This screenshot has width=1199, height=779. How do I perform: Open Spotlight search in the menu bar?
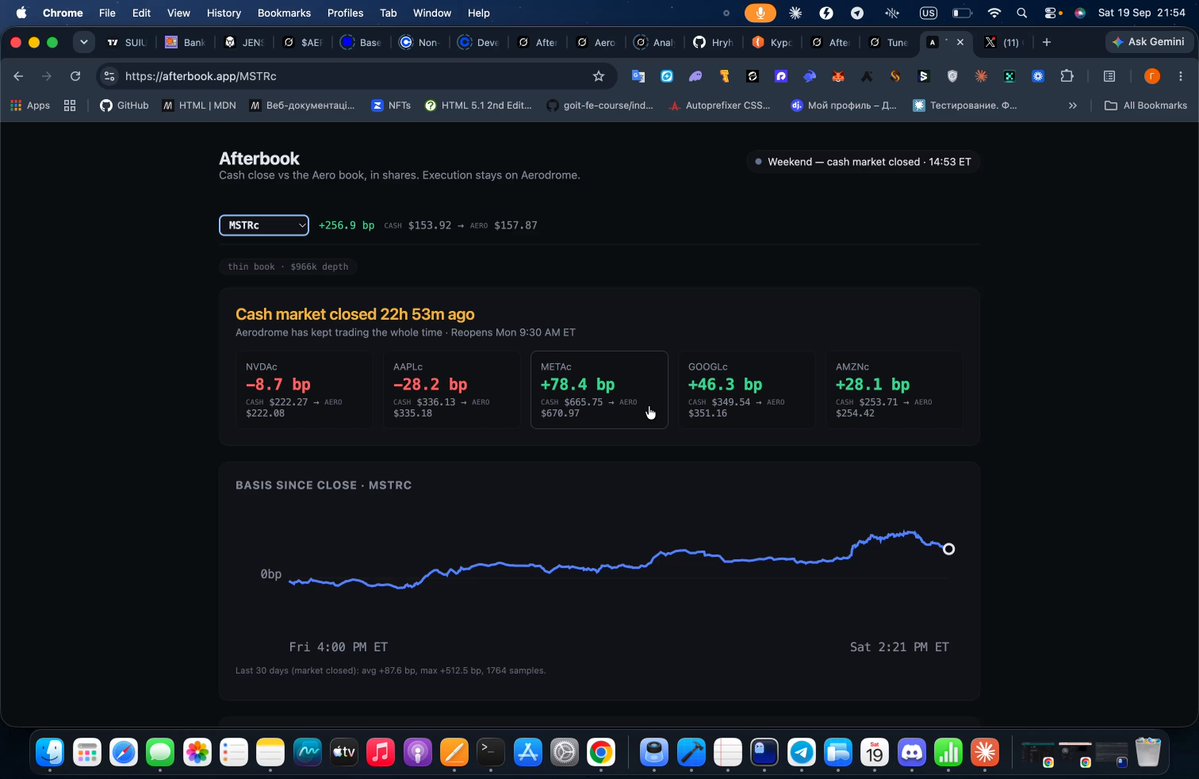(x=1022, y=13)
